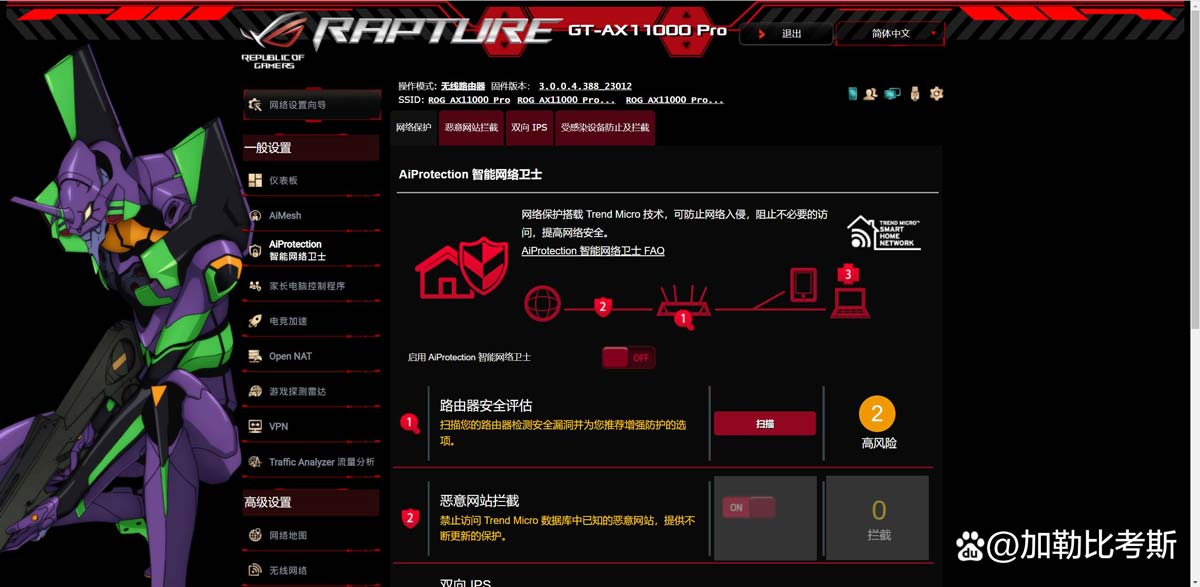
Task: Switch to the 双向 IPS tab
Action: click(529, 128)
